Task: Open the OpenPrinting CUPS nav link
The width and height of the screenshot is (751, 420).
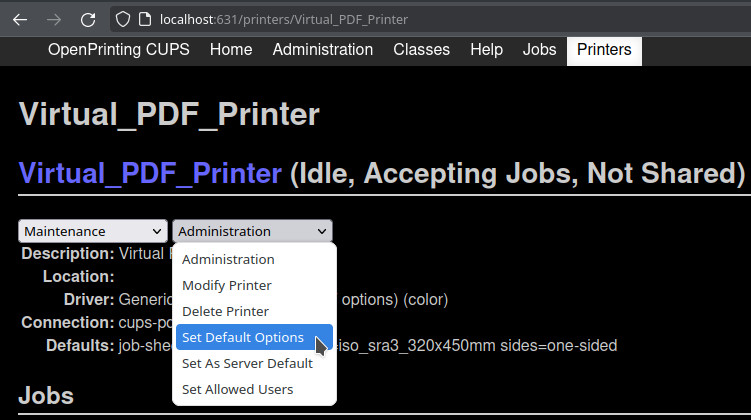Action: [119, 50]
